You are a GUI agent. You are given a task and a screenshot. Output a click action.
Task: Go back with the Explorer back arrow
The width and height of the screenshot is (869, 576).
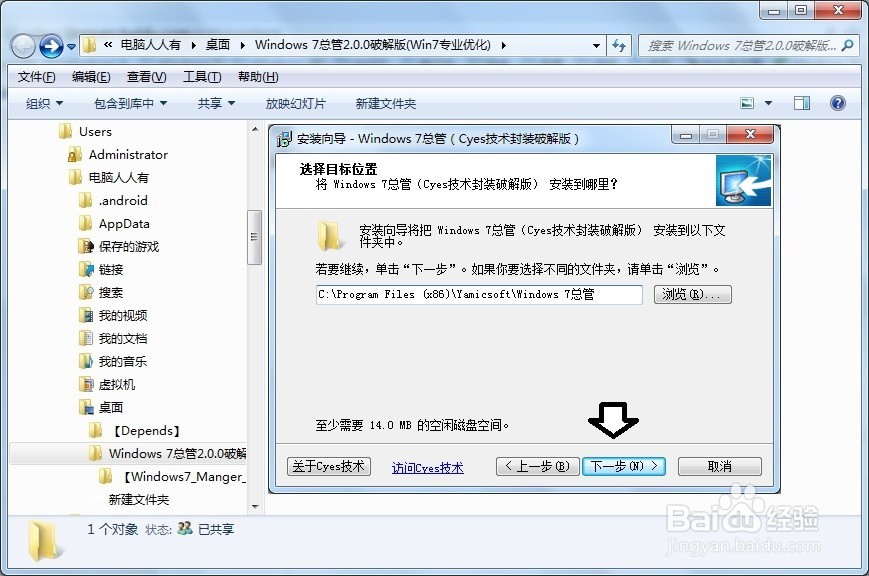click(23, 46)
